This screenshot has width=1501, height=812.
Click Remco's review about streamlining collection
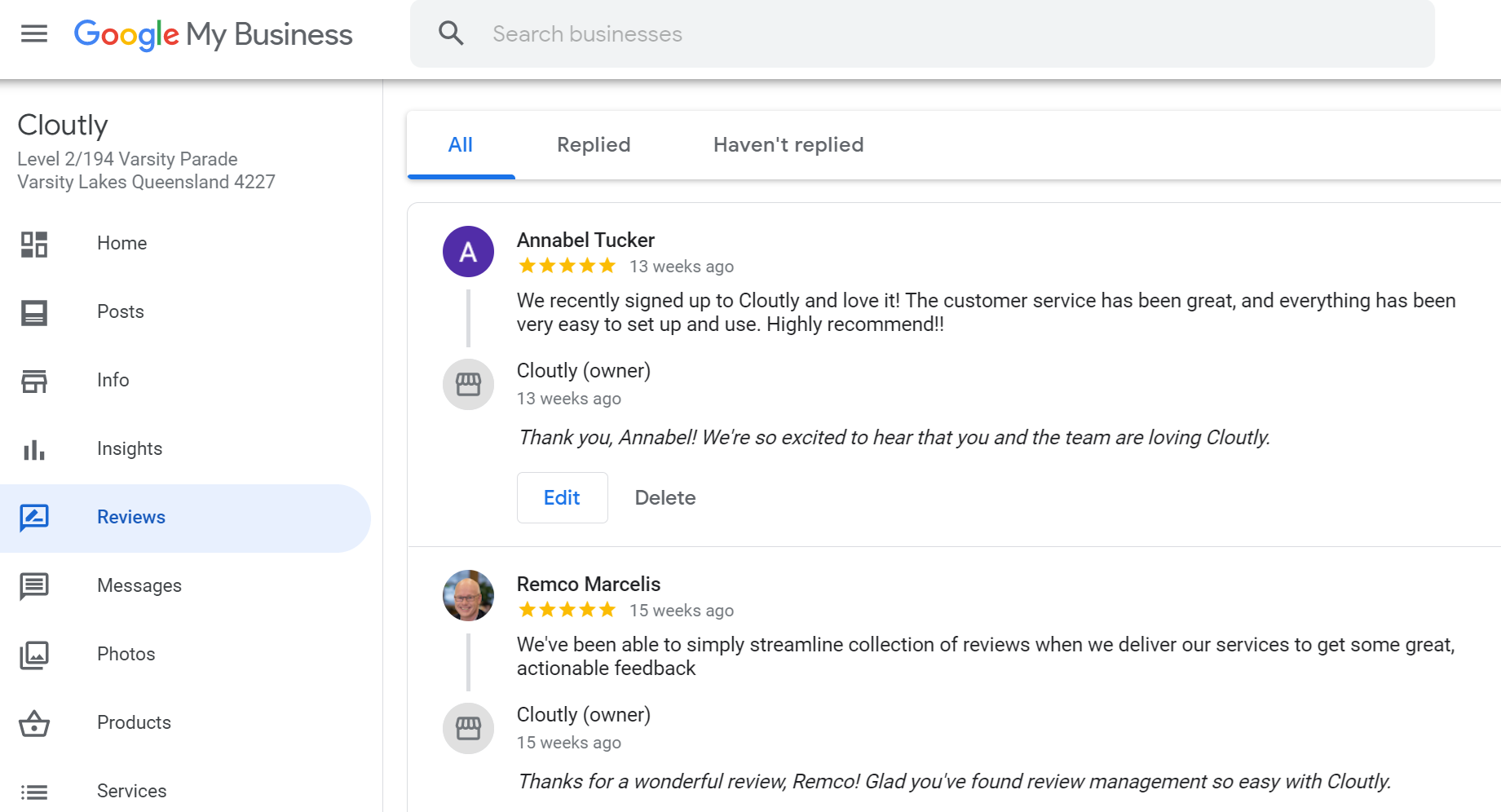986,656
